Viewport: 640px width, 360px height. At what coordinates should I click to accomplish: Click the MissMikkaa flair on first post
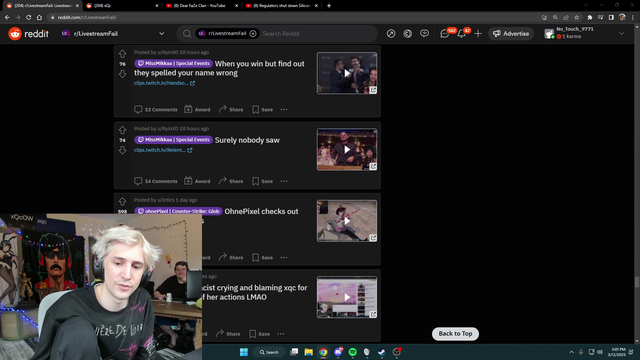coord(173,63)
